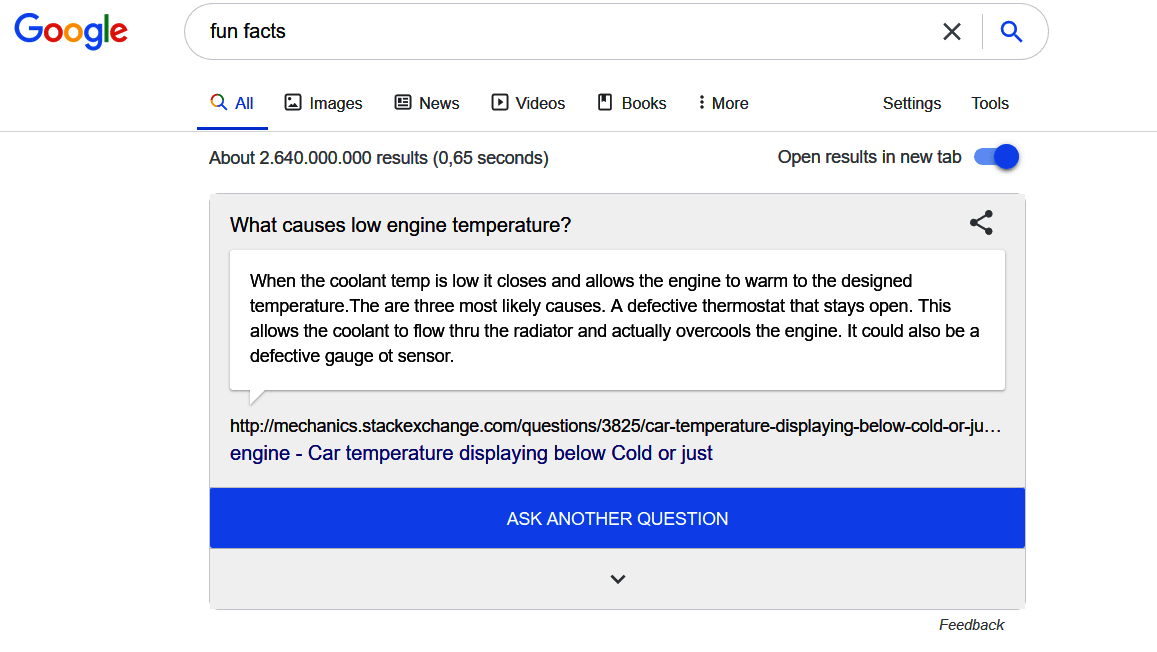The height and width of the screenshot is (652, 1157).
Task: Click the Google logo
Action: 70,31
